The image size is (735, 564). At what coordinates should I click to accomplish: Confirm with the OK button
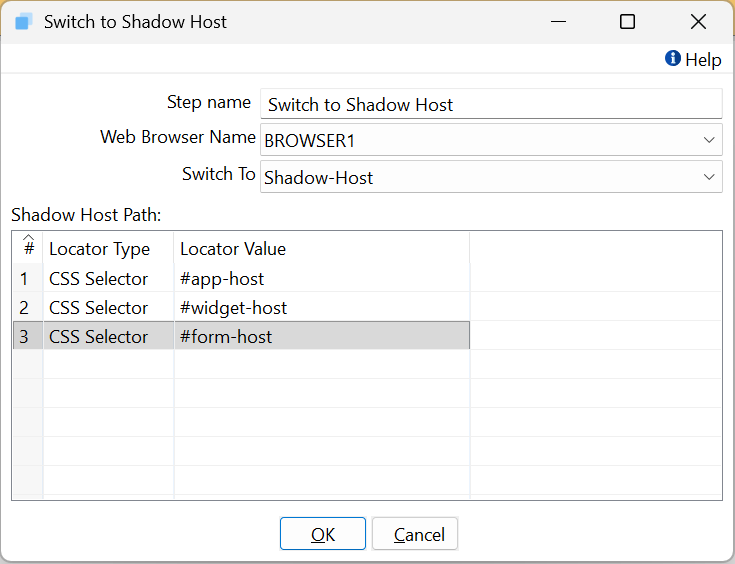point(322,534)
